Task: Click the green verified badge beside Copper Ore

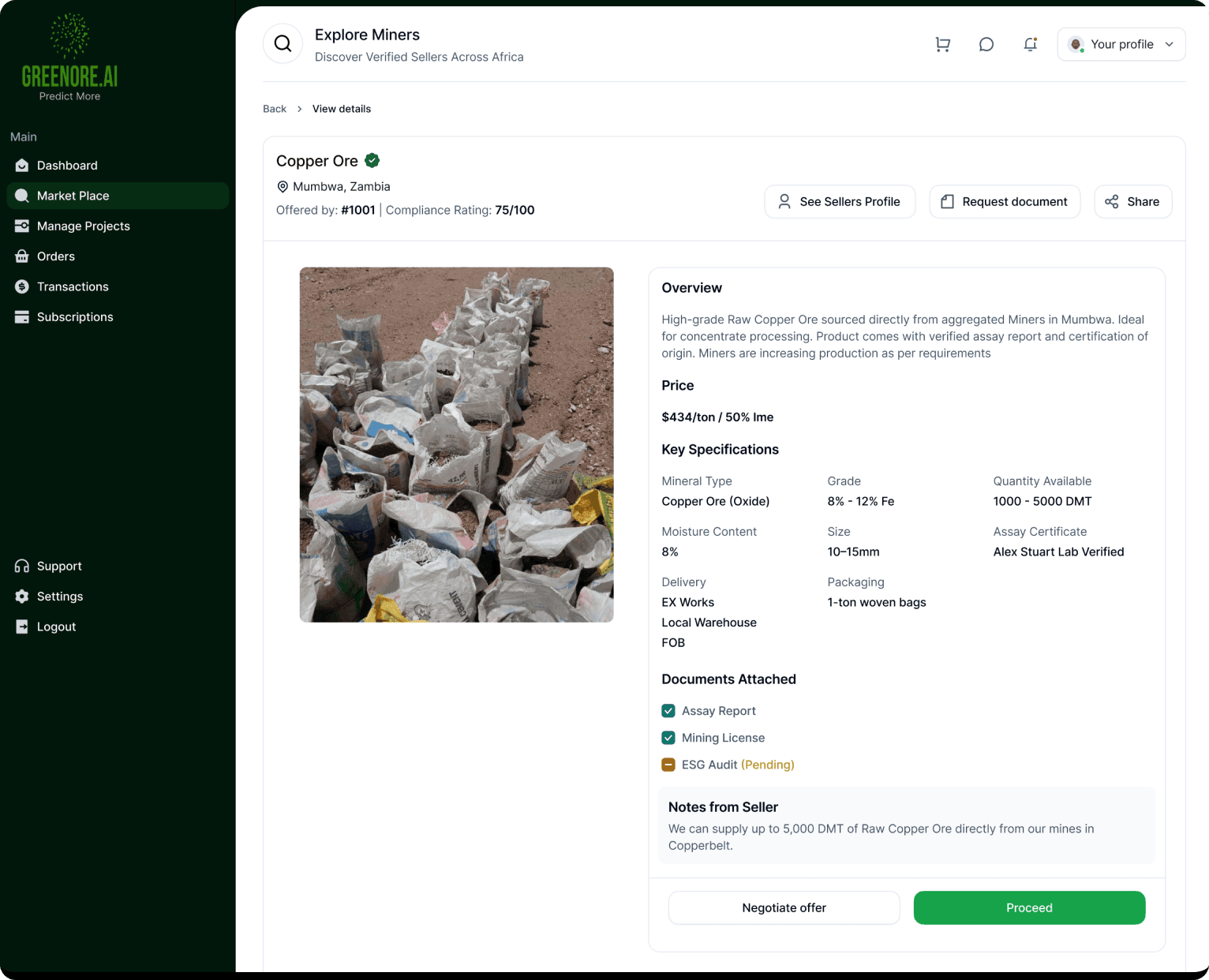Action: (372, 161)
